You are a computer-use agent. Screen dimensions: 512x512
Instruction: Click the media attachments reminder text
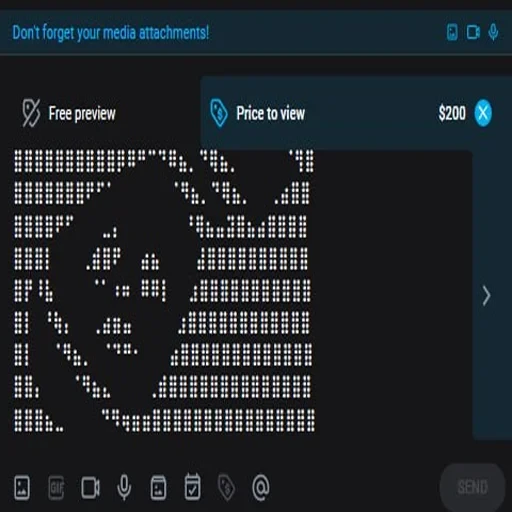point(111,33)
